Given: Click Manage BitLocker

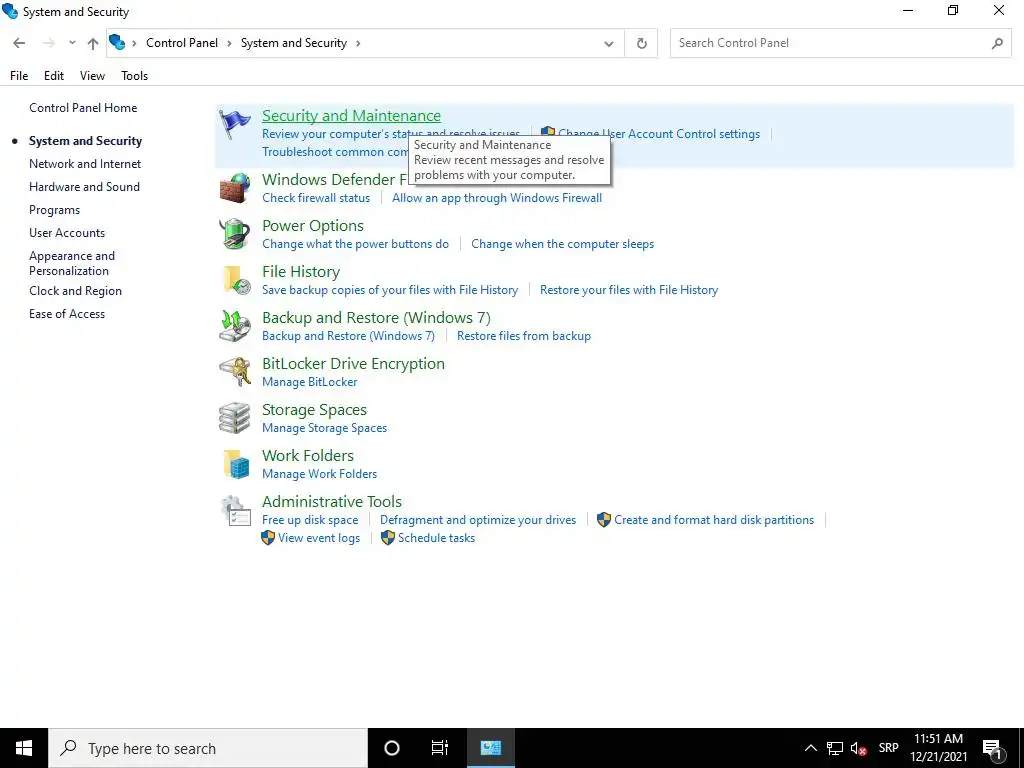Looking at the screenshot, I should [310, 382].
